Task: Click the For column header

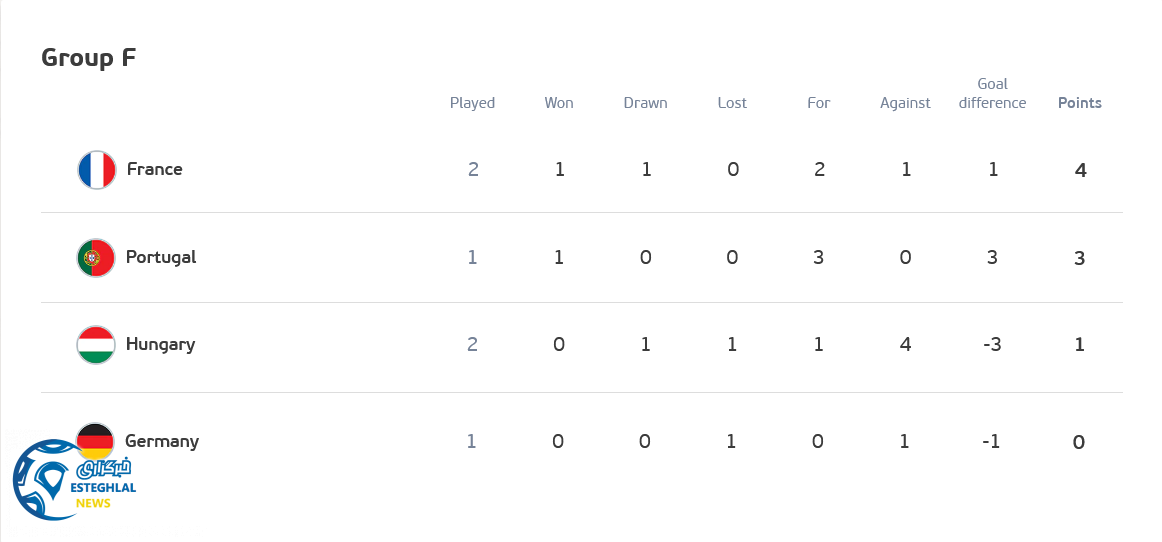Action: tap(819, 103)
